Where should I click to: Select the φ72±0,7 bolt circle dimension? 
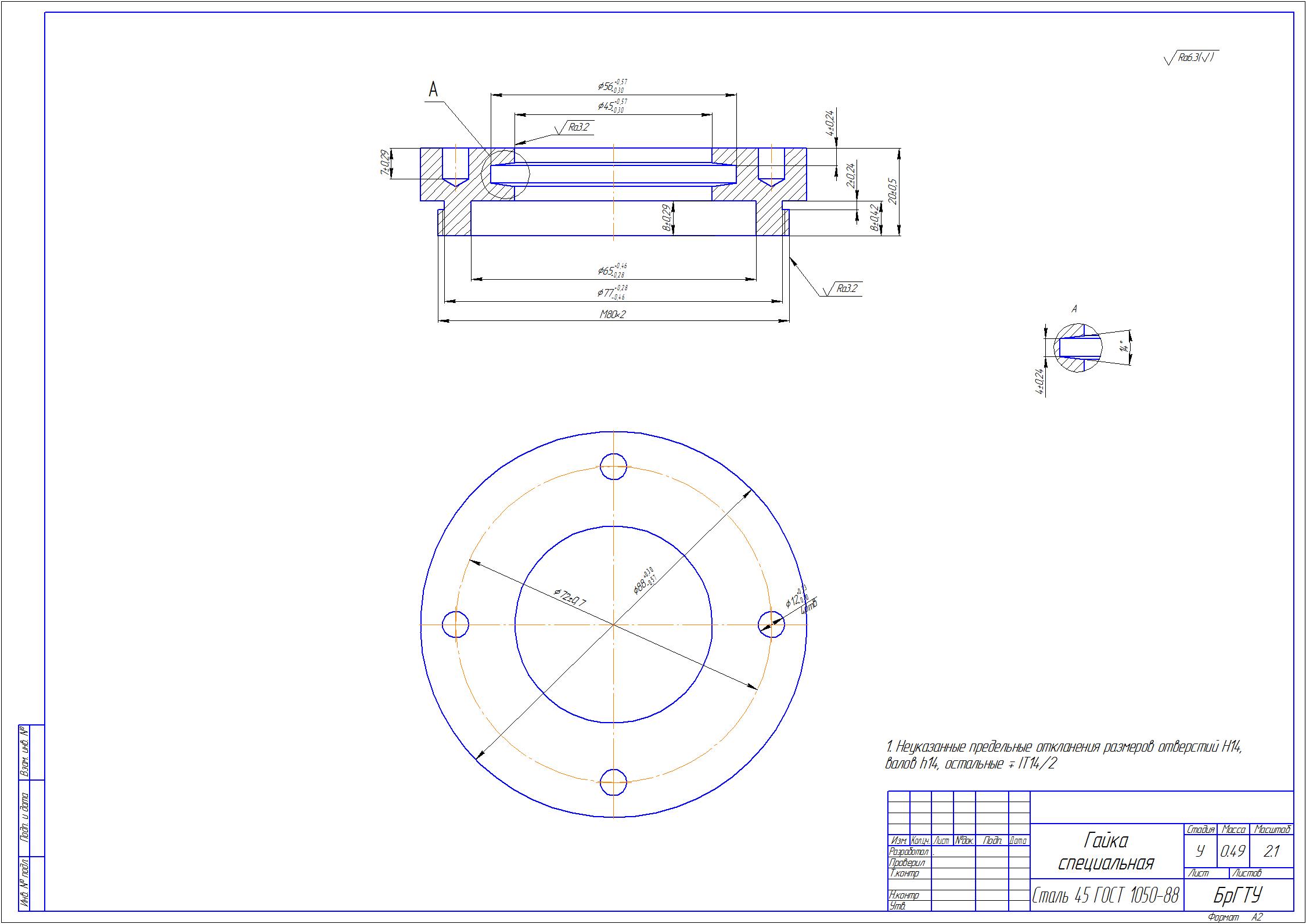pyautogui.click(x=570, y=598)
